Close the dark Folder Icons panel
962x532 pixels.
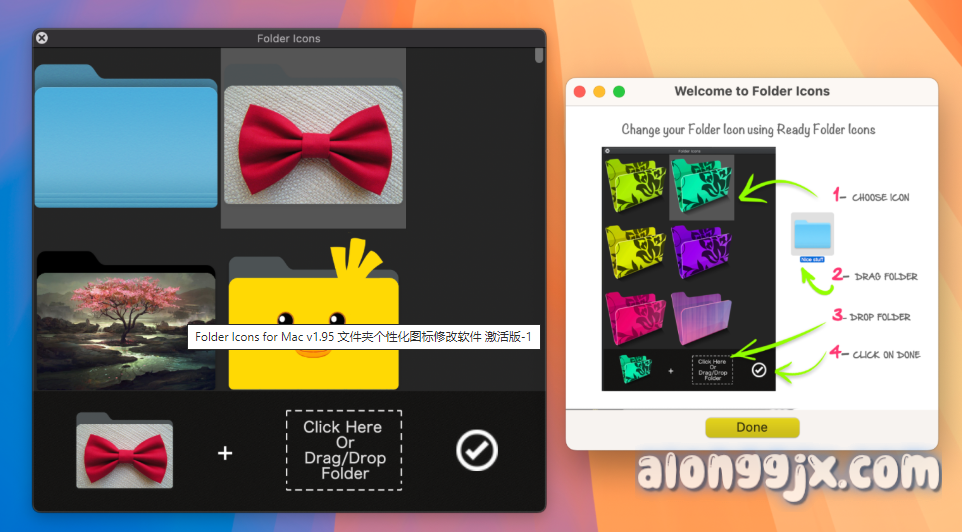click(x=42, y=38)
